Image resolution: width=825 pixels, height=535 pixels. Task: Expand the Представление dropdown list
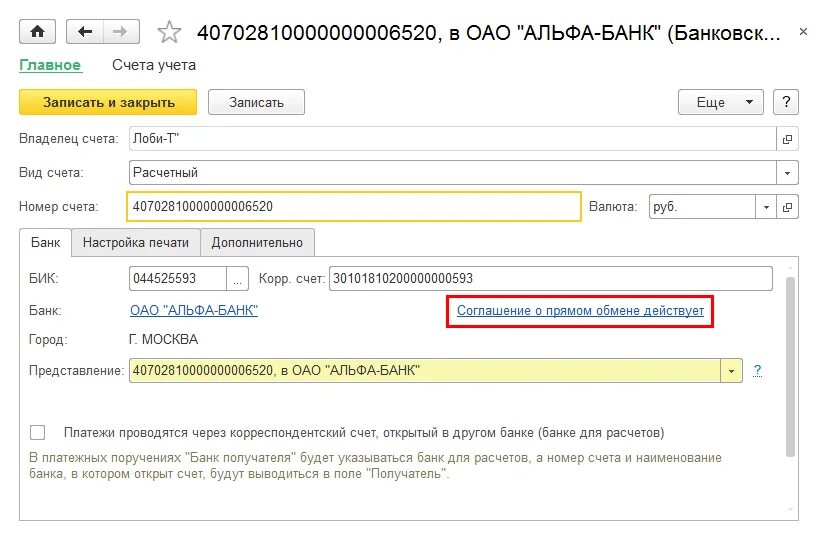731,371
